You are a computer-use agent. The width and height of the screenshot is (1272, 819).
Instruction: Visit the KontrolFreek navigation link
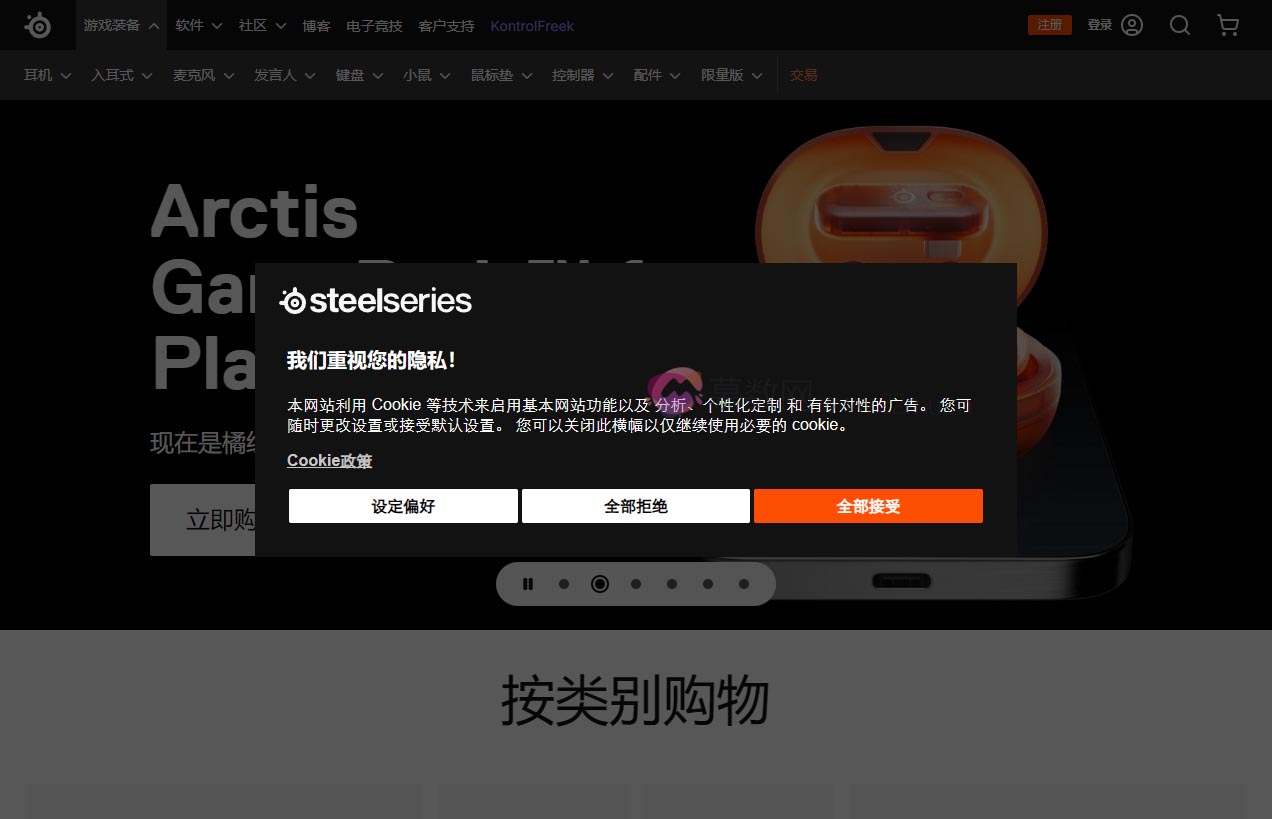532,26
